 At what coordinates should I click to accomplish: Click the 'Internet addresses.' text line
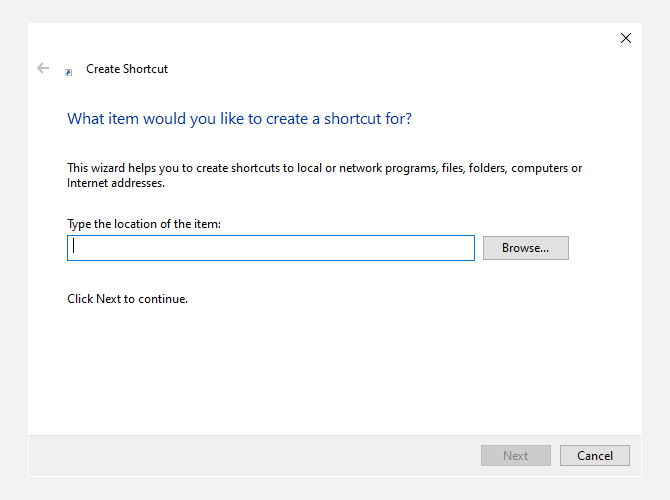click(115, 183)
